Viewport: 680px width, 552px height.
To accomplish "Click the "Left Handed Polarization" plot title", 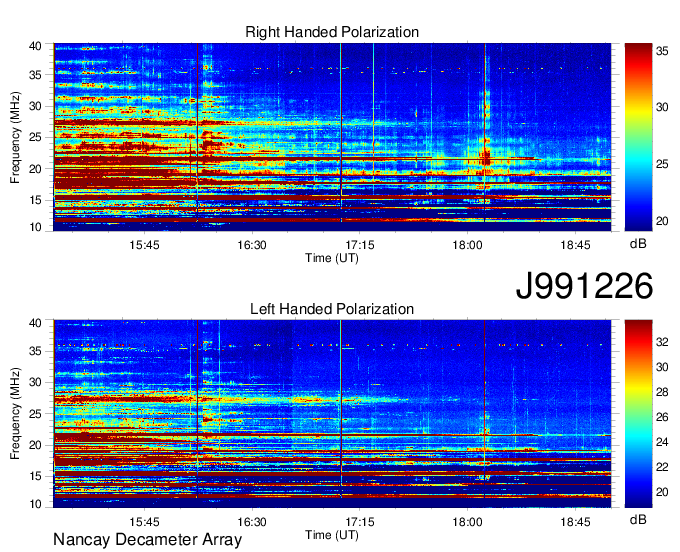I will click(x=332, y=309).
